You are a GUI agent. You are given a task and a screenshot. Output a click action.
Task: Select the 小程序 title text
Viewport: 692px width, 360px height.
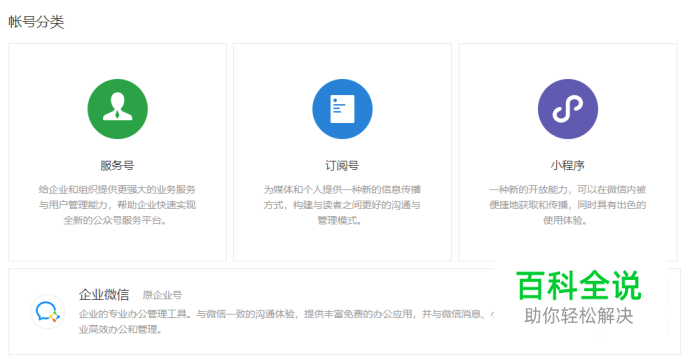click(568, 165)
